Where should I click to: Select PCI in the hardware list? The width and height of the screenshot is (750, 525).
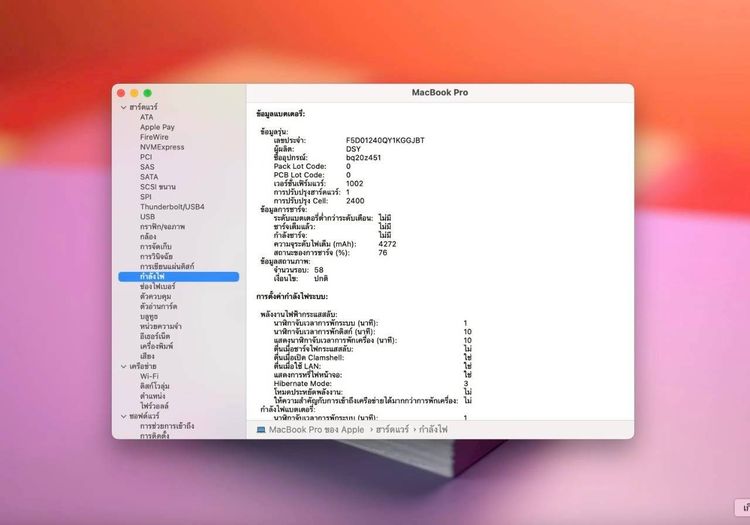coord(146,157)
